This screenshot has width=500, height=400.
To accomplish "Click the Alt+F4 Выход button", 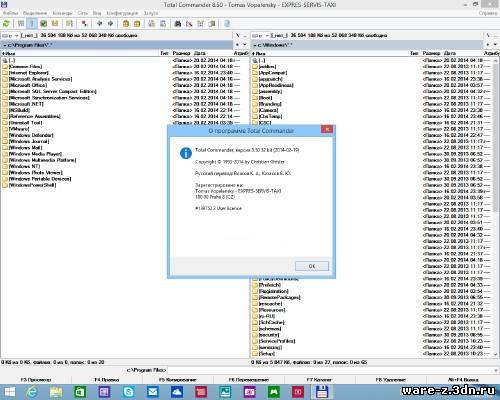I will point(463,380).
